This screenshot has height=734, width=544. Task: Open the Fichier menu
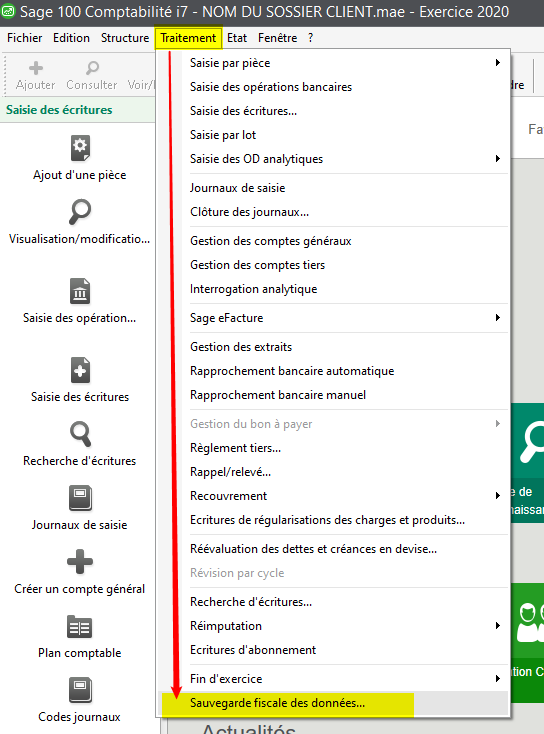click(24, 38)
